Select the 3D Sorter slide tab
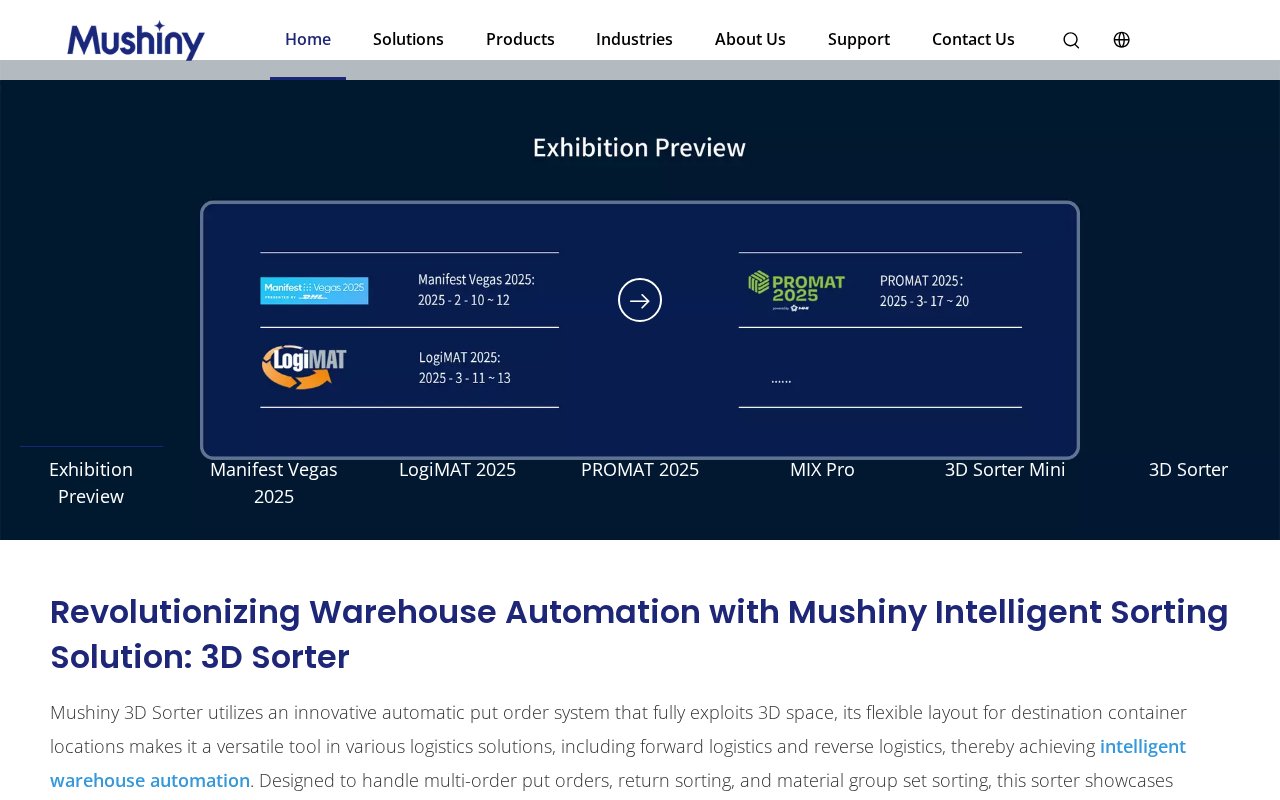Image resolution: width=1280 pixels, height=800 pixels. click(1188, 469)
